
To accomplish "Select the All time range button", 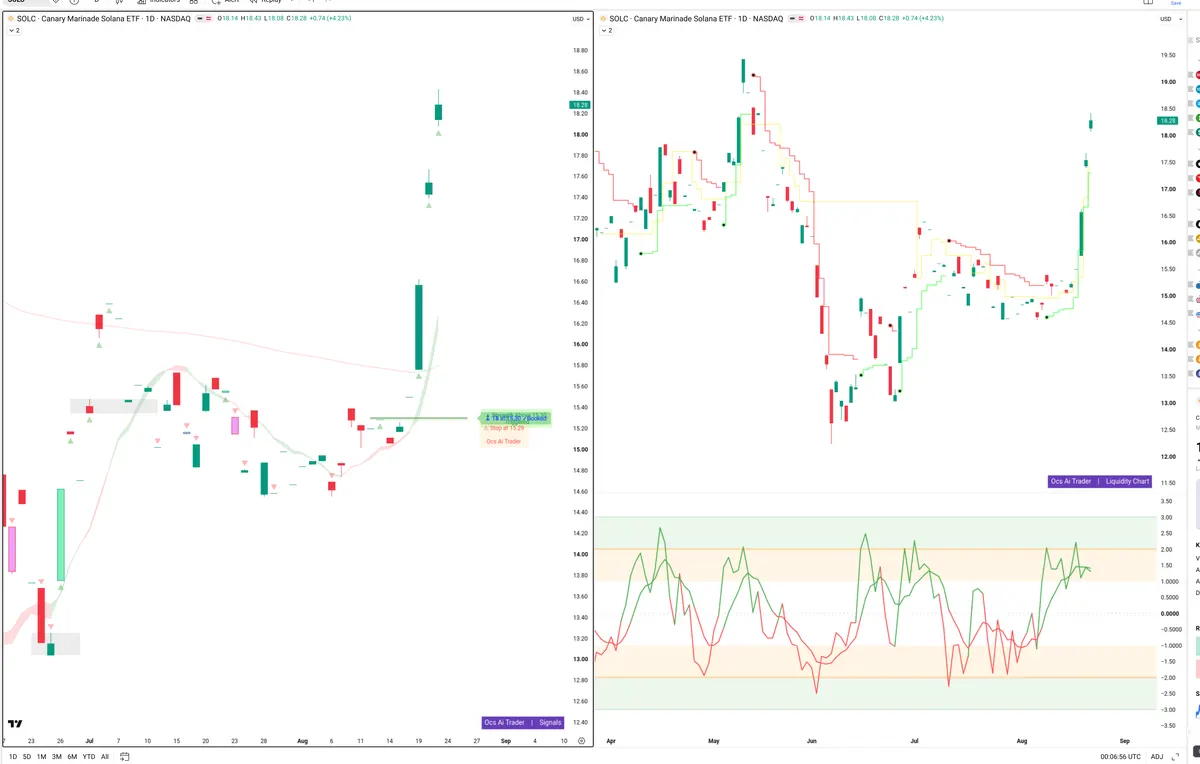I will click(105, 756).
